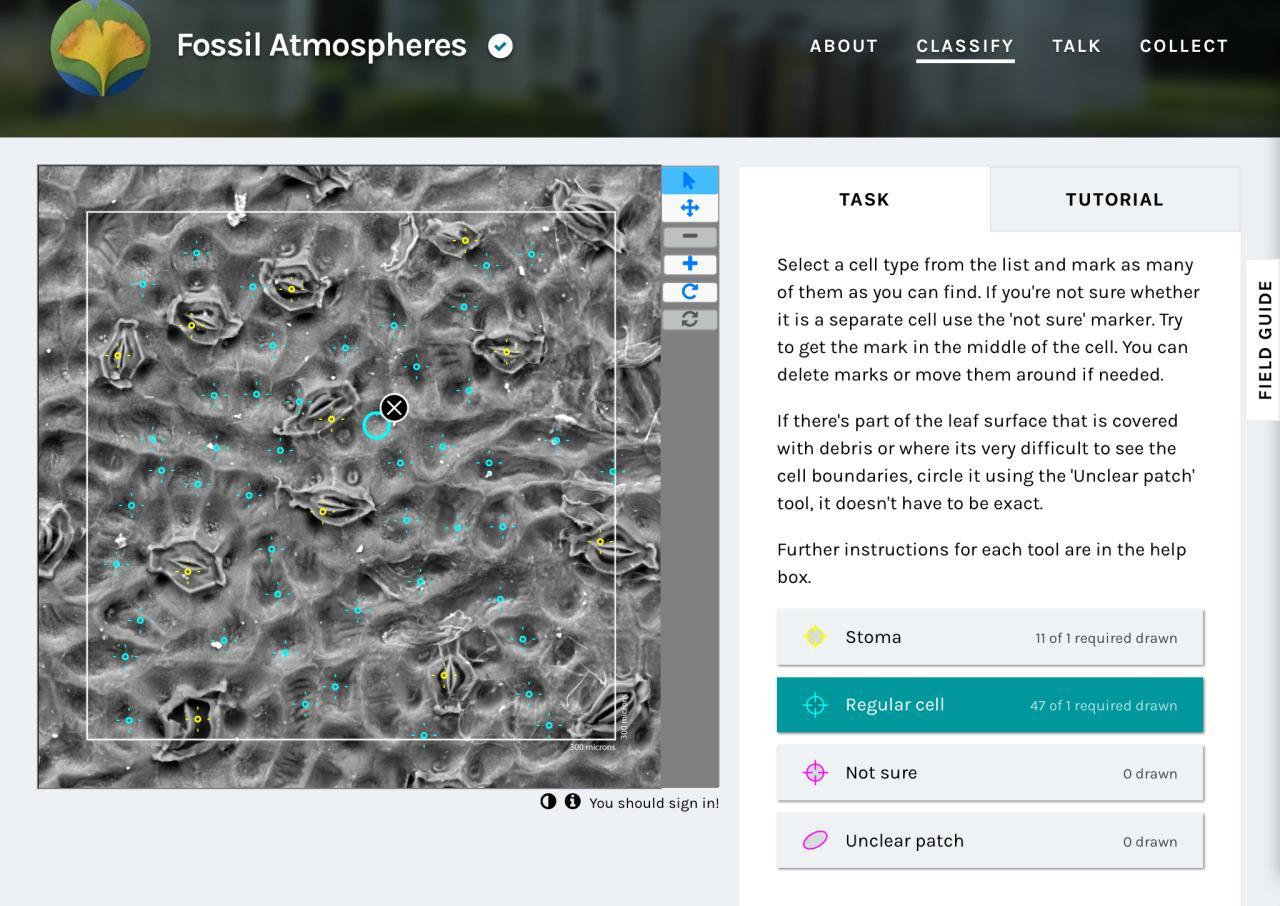Open the Talk section
This screenshot has height=906, width=1280.
pyautogui.click(x=1076, y=46)
